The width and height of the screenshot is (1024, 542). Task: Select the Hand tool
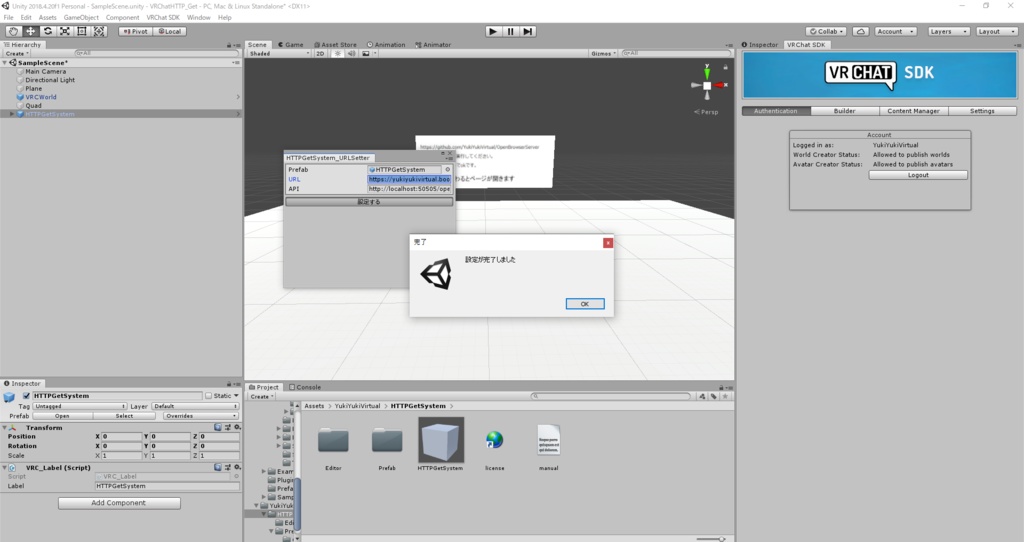coord(13,31)
